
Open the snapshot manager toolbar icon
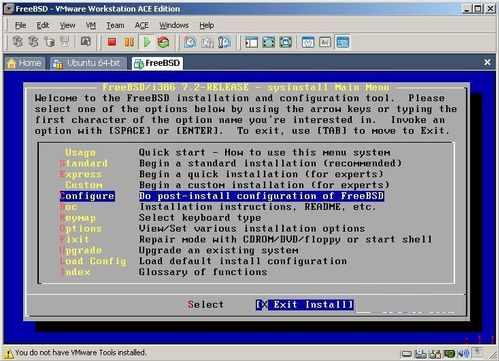point(224,42)
